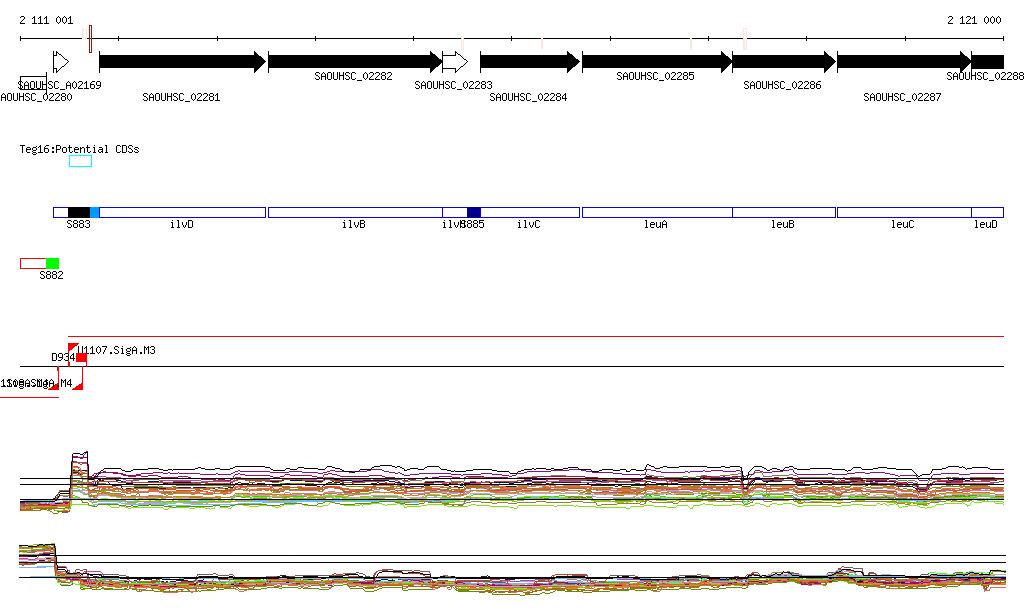Viewport: 1024px width, 611px height.
Task: Click the dark blue S885 segment block
Action: [x=474, y=212]
